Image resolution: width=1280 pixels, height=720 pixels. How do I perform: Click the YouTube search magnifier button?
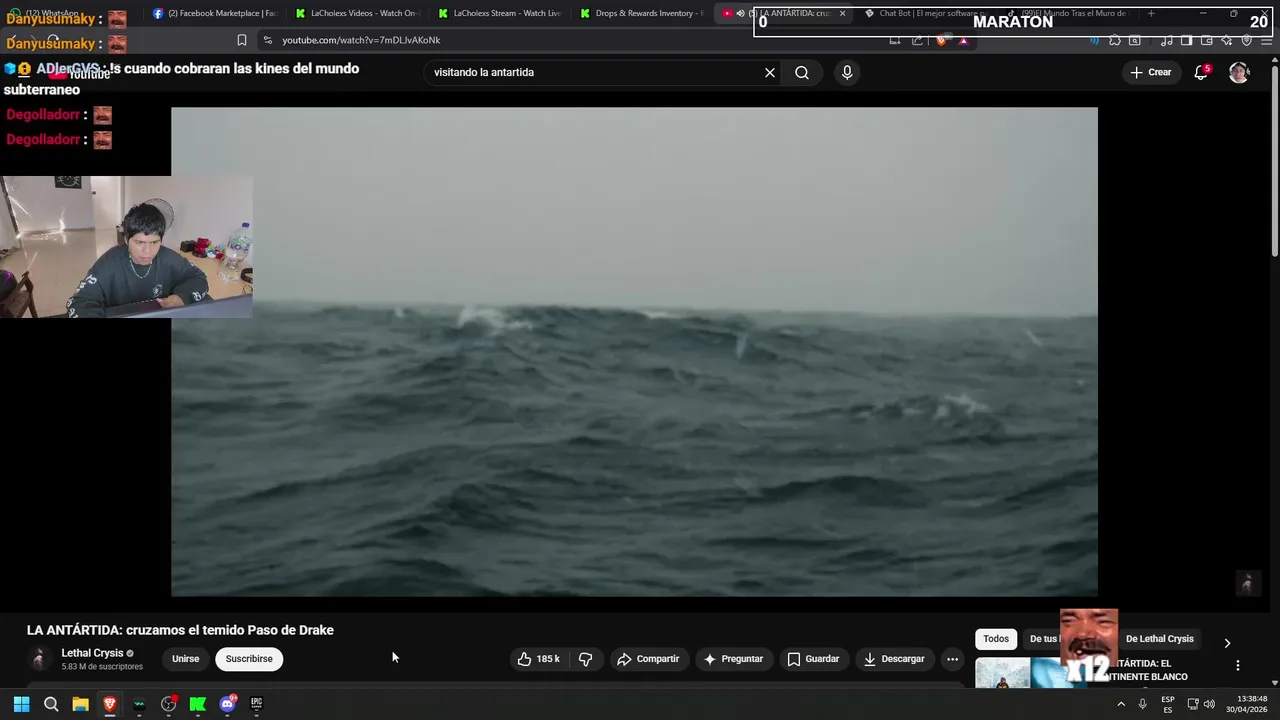pos(802,72)
